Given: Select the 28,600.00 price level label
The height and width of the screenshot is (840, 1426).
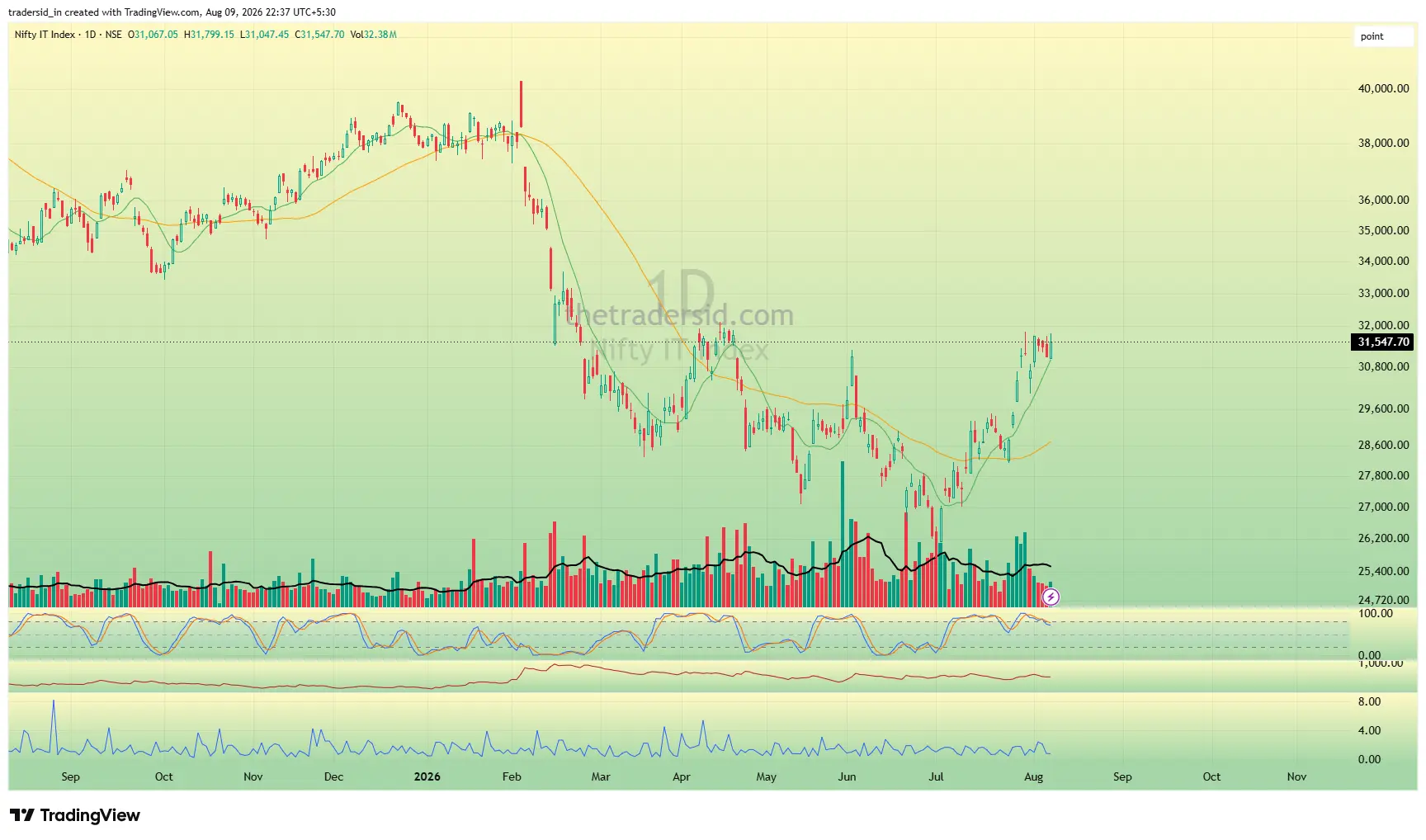Looking at the screenshot, I should 1383,445.
